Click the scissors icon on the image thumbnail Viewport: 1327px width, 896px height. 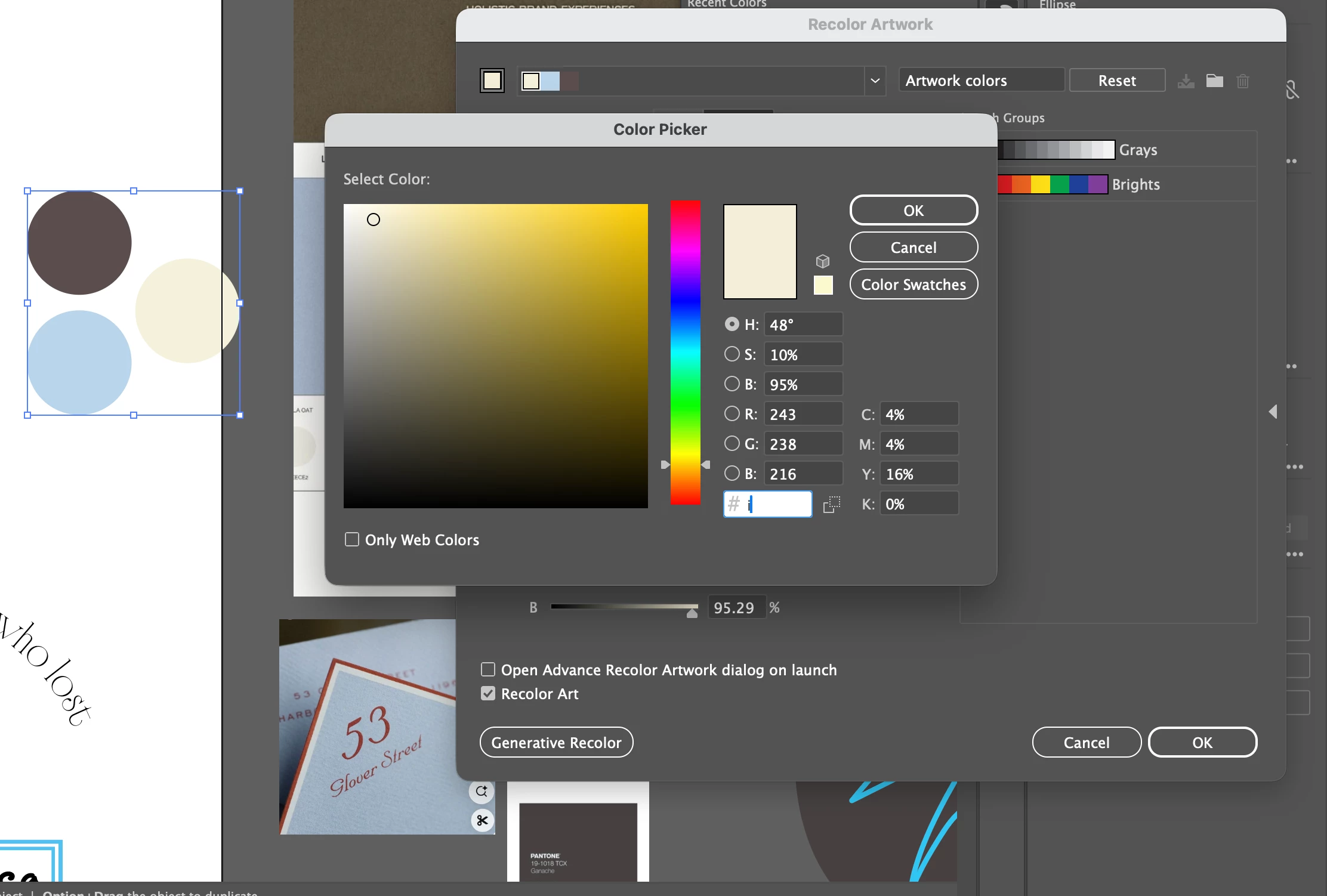tap(482, 820)
